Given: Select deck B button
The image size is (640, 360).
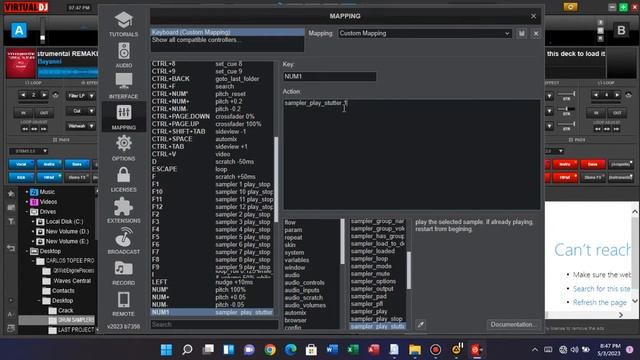Looking at the screenshot, I should click(x=621, y=30).
